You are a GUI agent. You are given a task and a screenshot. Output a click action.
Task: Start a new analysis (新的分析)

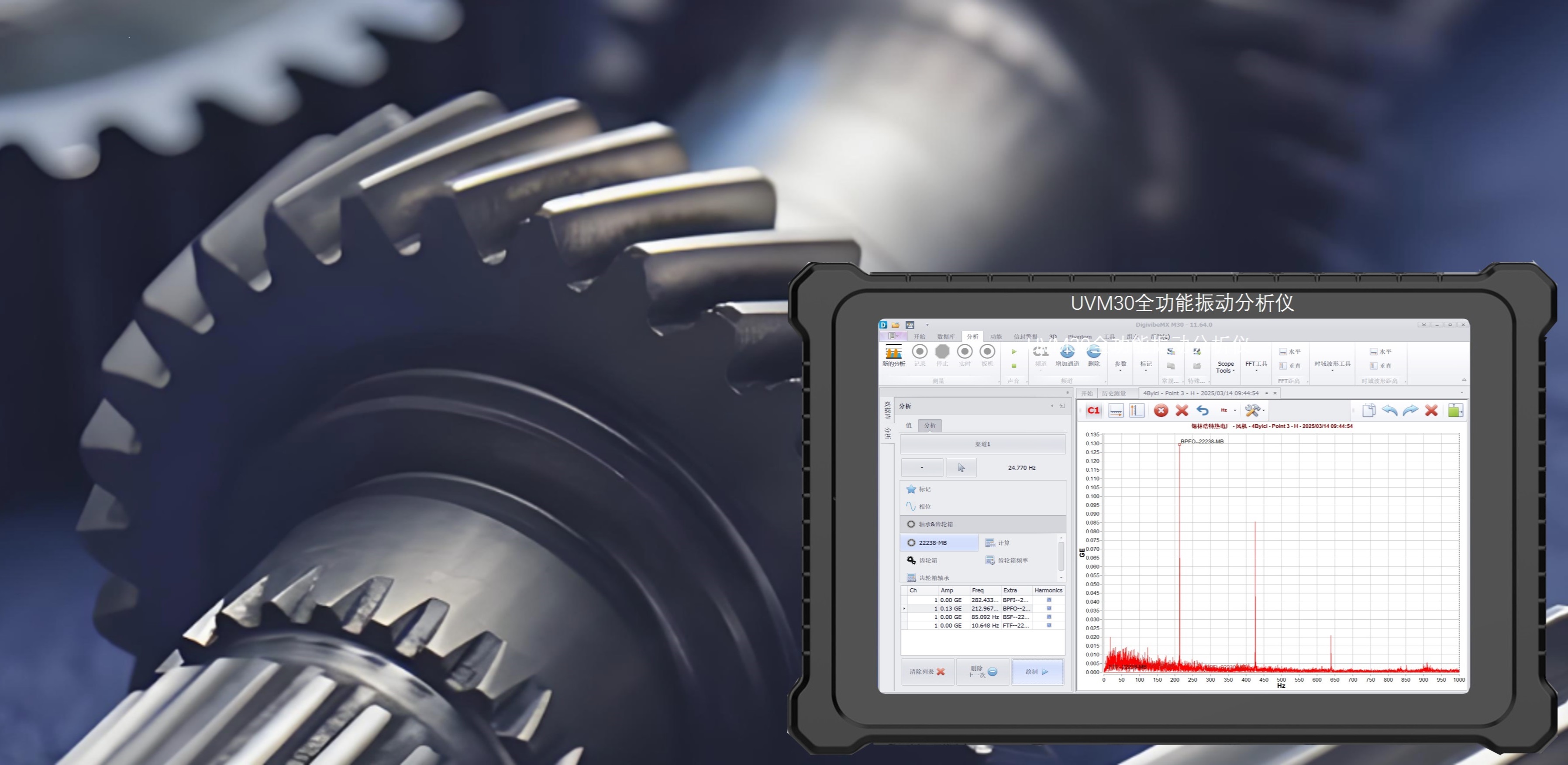pyautogui.click(x=893, y=356)
